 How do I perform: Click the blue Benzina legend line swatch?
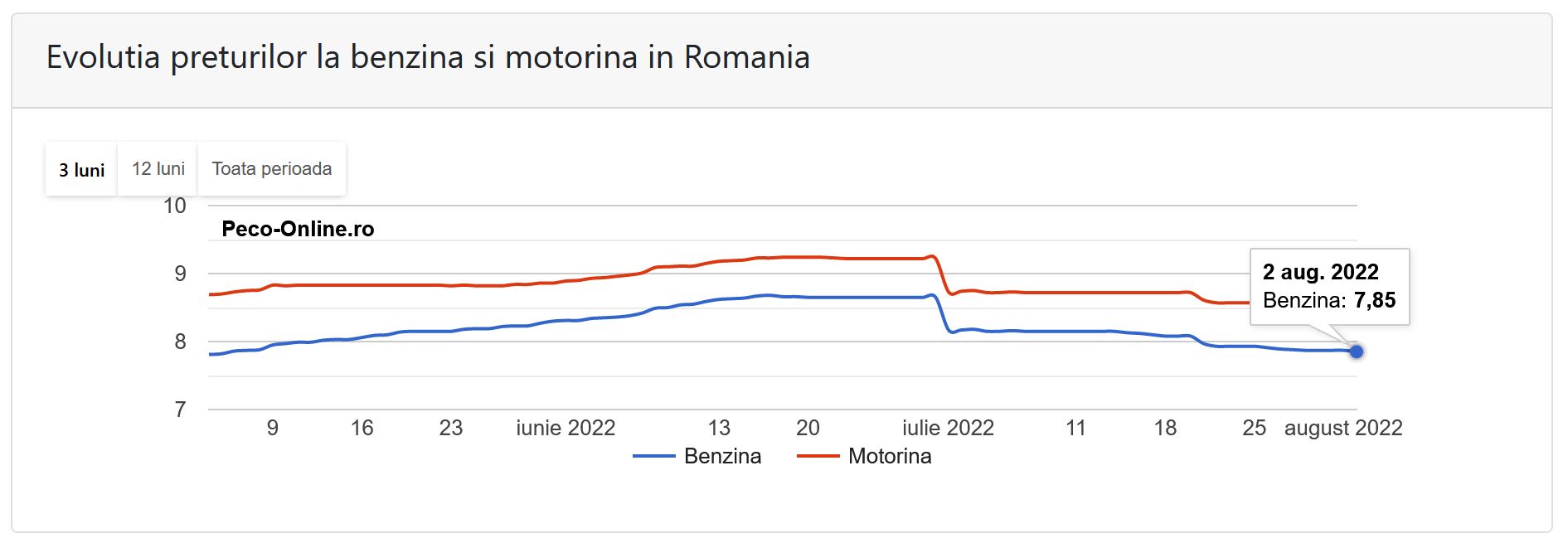653,456
